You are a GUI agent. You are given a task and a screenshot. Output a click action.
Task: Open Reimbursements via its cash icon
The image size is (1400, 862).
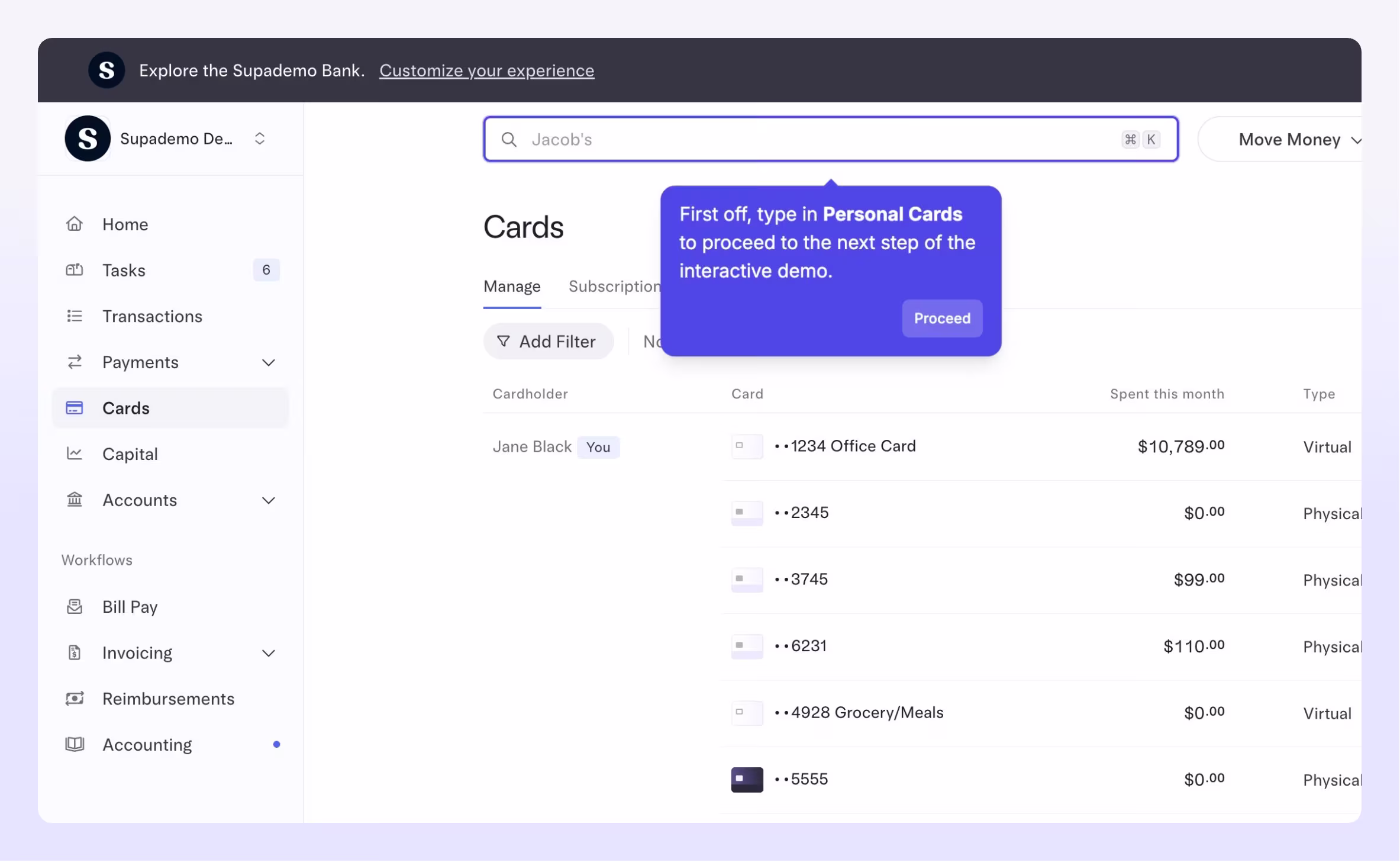75,699
